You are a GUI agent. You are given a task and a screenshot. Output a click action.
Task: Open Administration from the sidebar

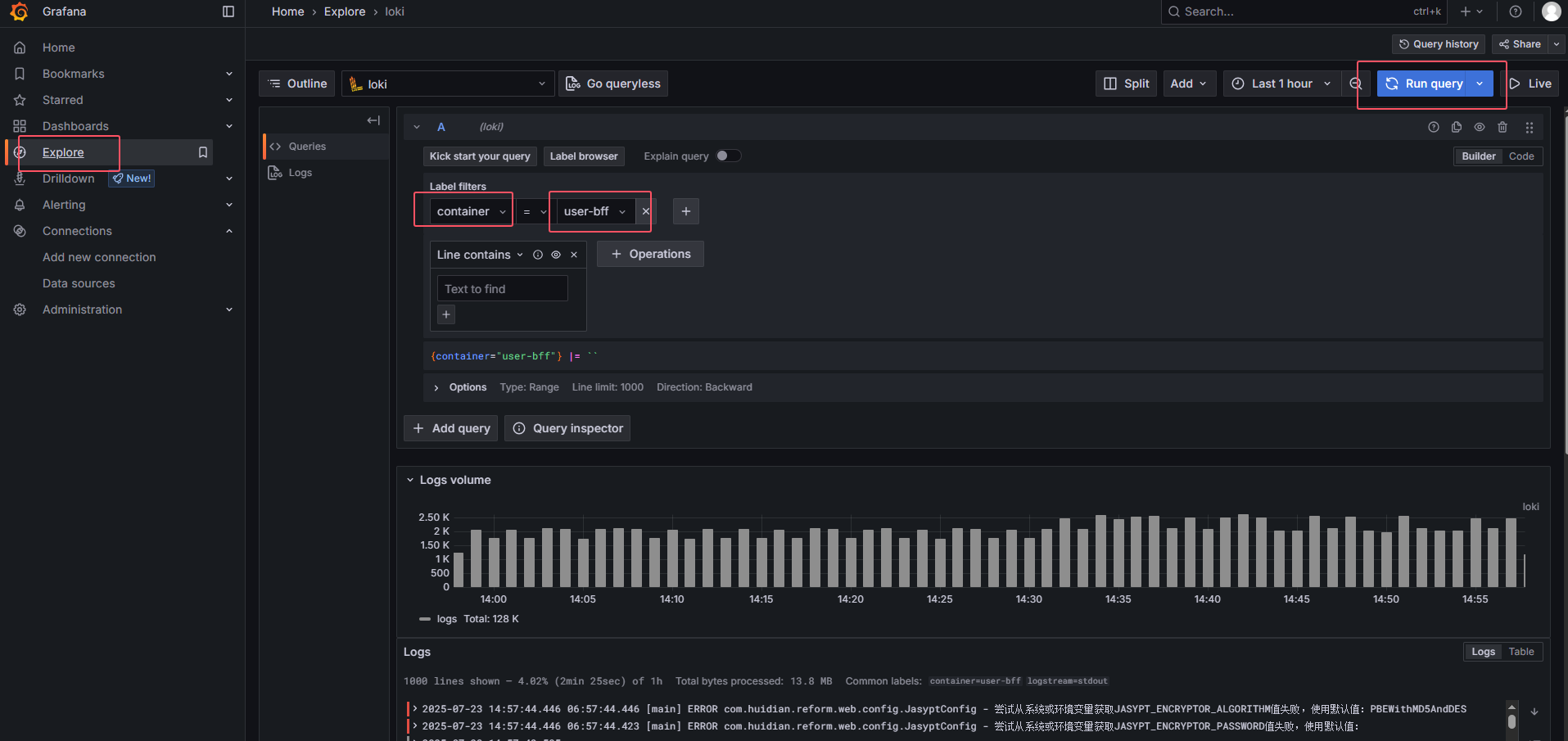pos(82,310)
